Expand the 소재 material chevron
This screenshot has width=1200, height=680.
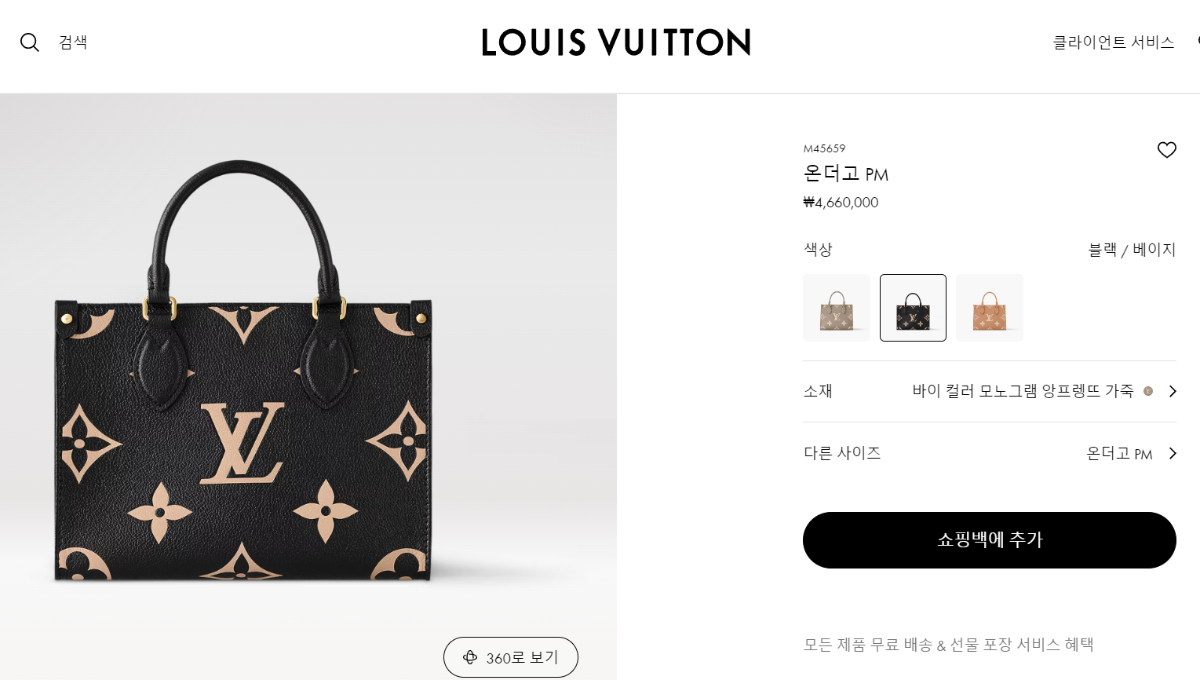click(1172, 391)
